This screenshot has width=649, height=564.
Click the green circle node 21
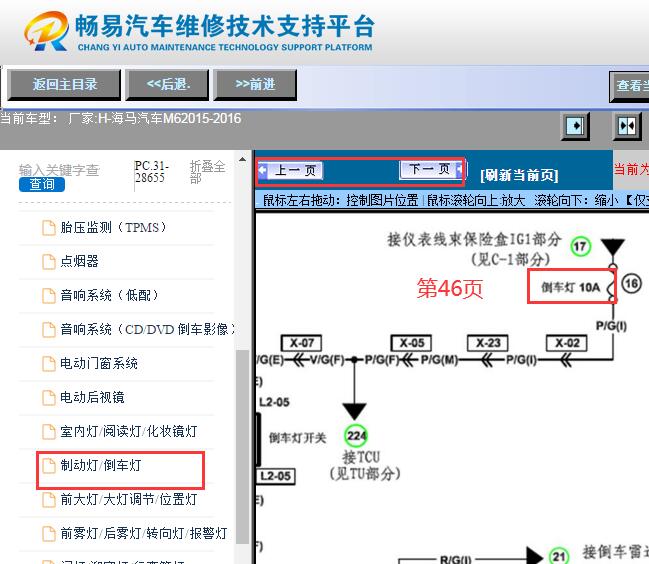click(559, 557)
